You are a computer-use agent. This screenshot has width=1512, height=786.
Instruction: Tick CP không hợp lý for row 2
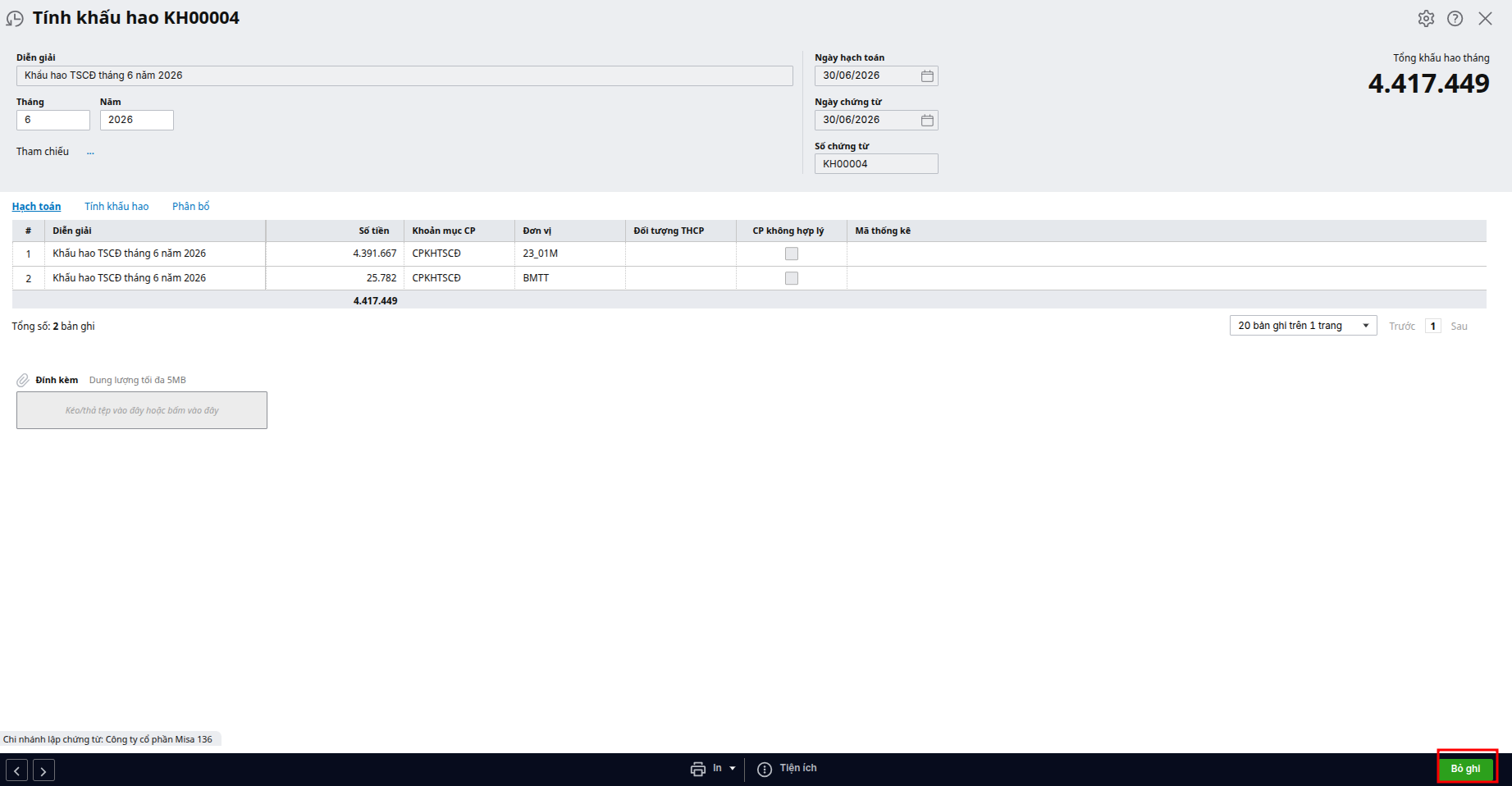click(x=792, y=278)
